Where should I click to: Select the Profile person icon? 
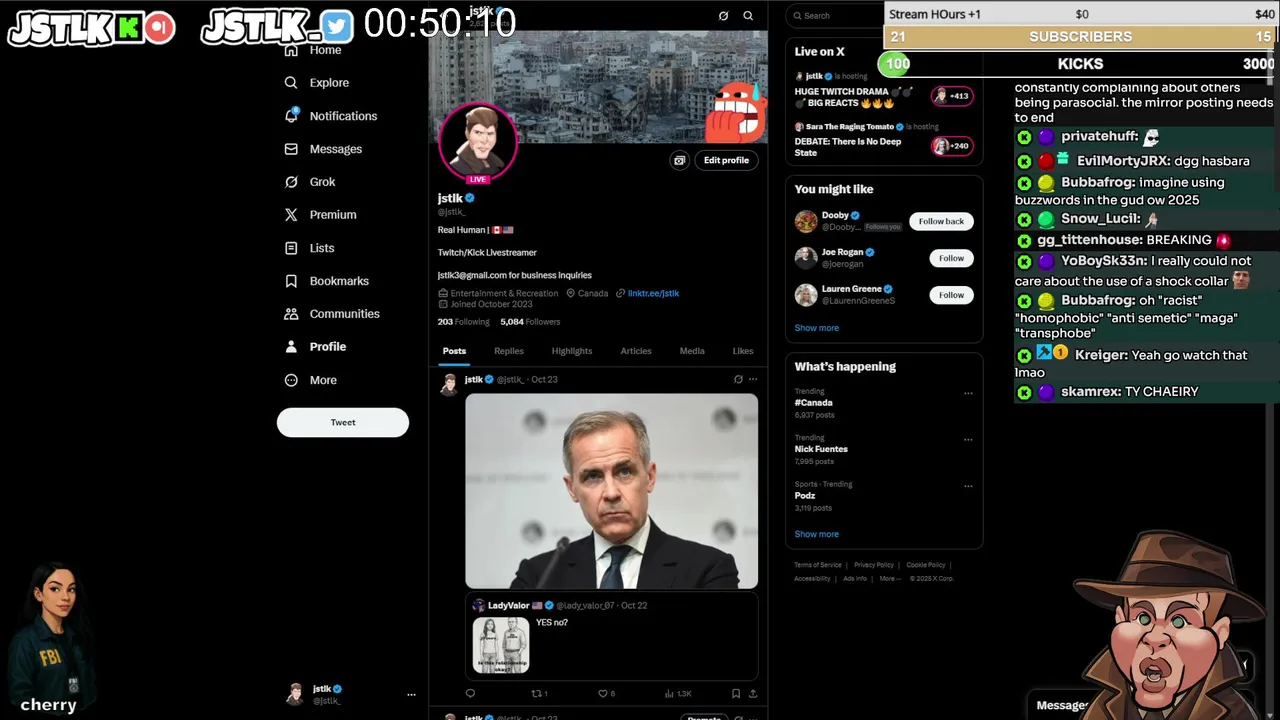291,347
